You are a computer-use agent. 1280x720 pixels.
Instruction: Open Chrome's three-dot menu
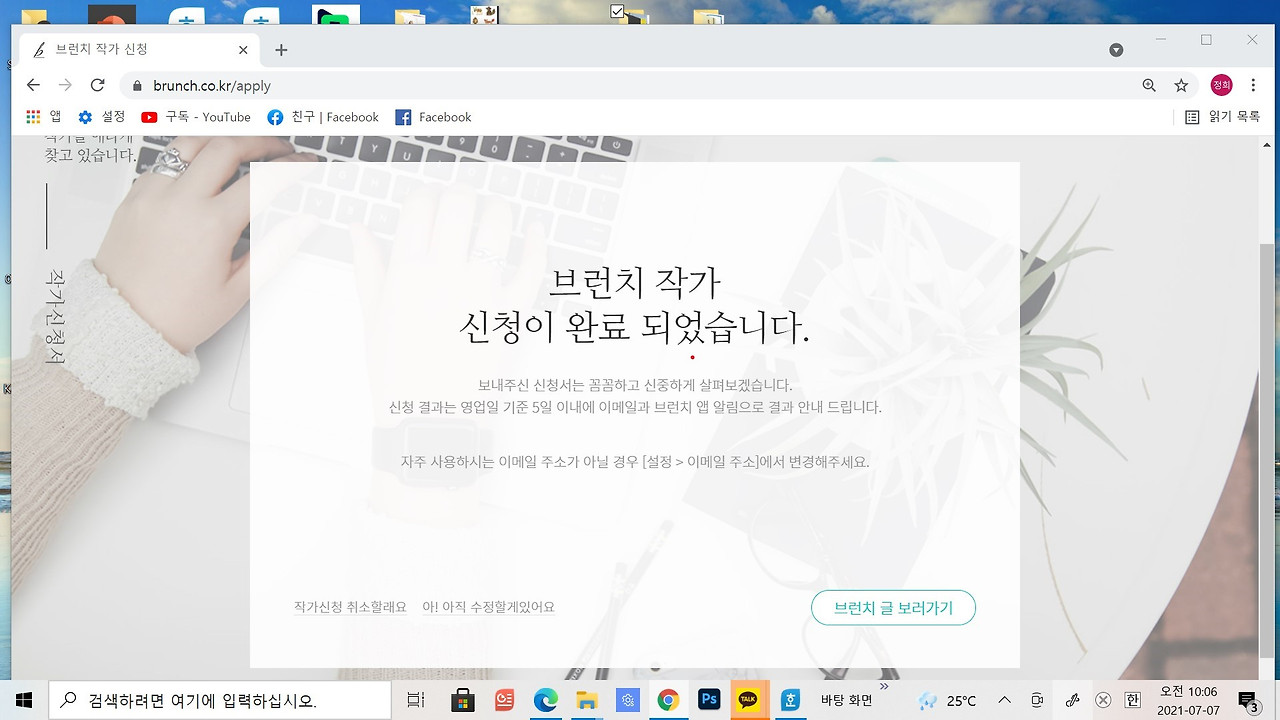coord(1253,85)
